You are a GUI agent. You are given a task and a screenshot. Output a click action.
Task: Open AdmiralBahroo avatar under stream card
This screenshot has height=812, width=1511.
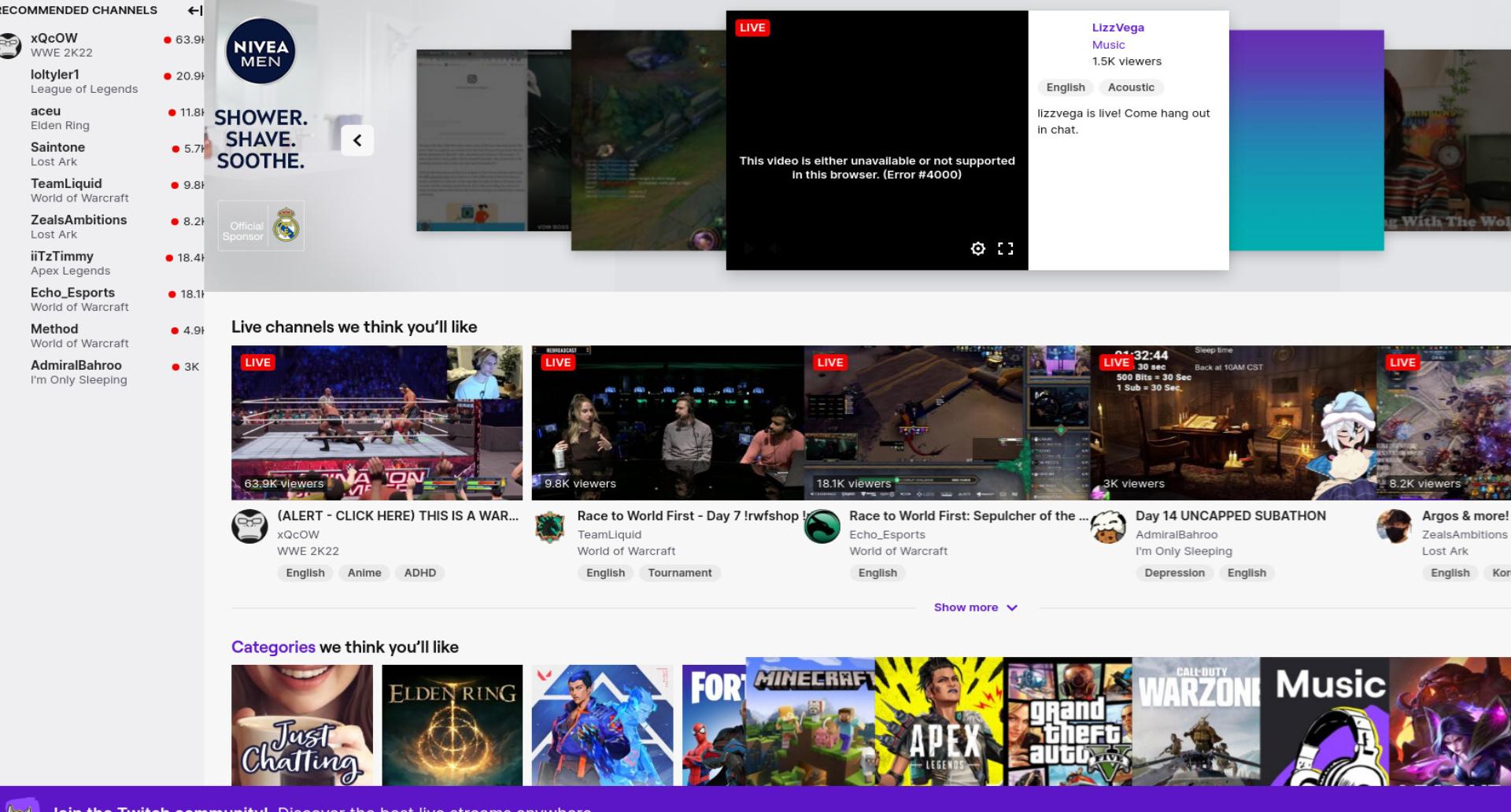[x=1108, y=526]
